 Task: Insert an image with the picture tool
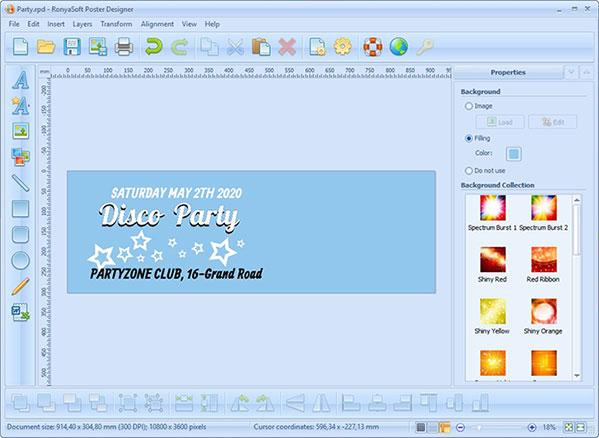(21, 131)
